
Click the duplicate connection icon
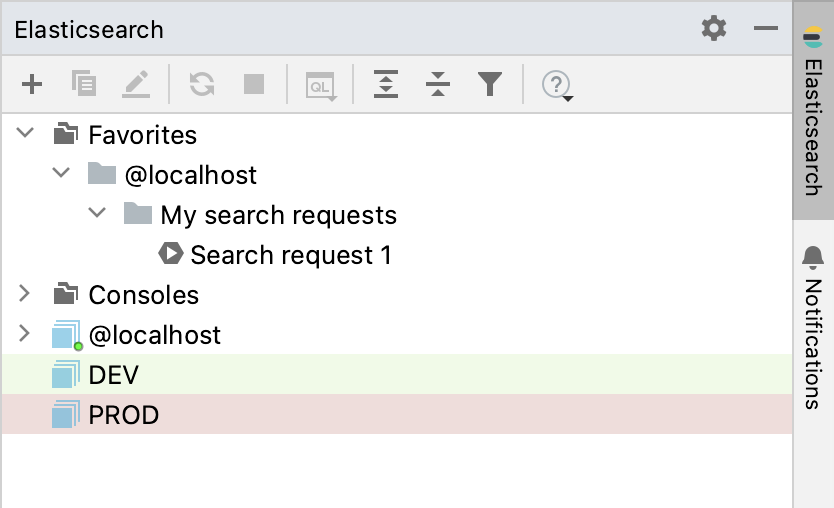click(84, 84)
